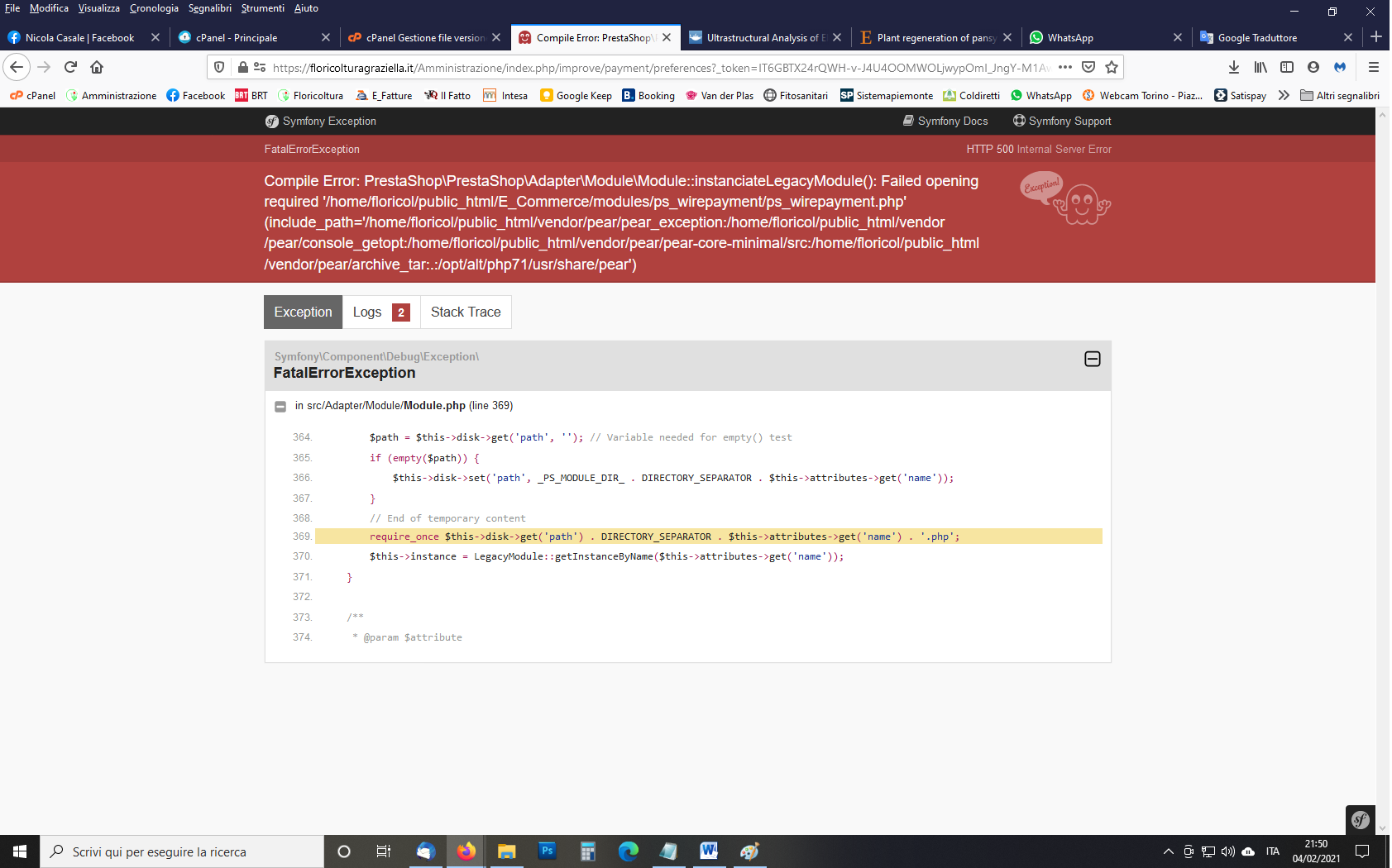Bookmark this page with the star

(1112, 67)
